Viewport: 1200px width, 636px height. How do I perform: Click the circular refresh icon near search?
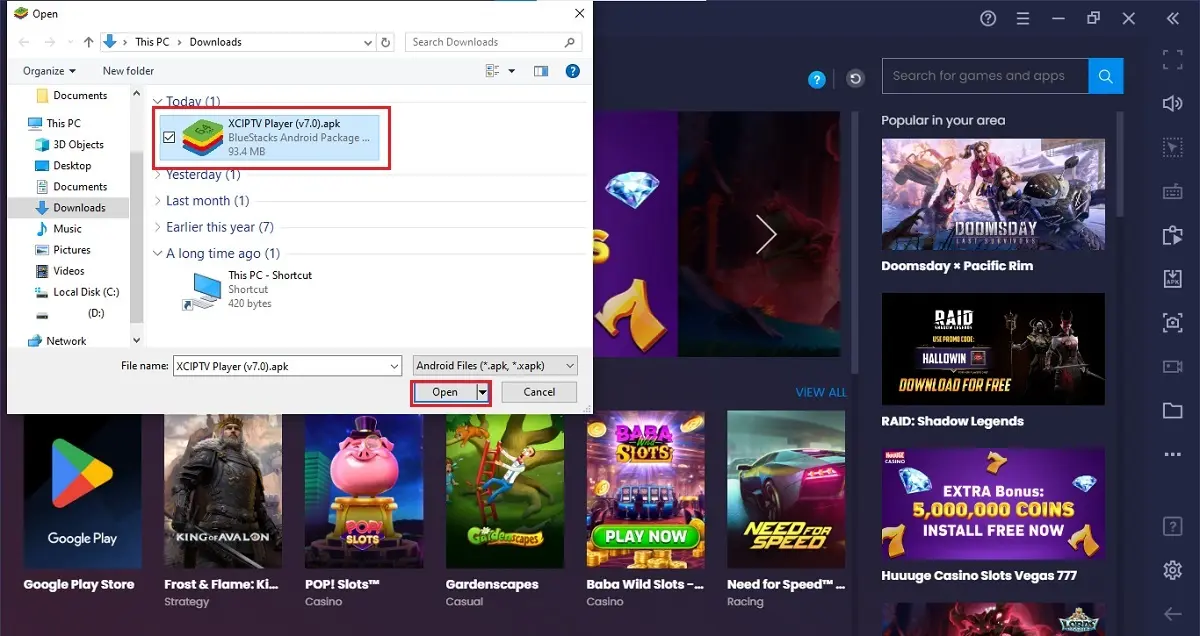[x=854, y=79]
